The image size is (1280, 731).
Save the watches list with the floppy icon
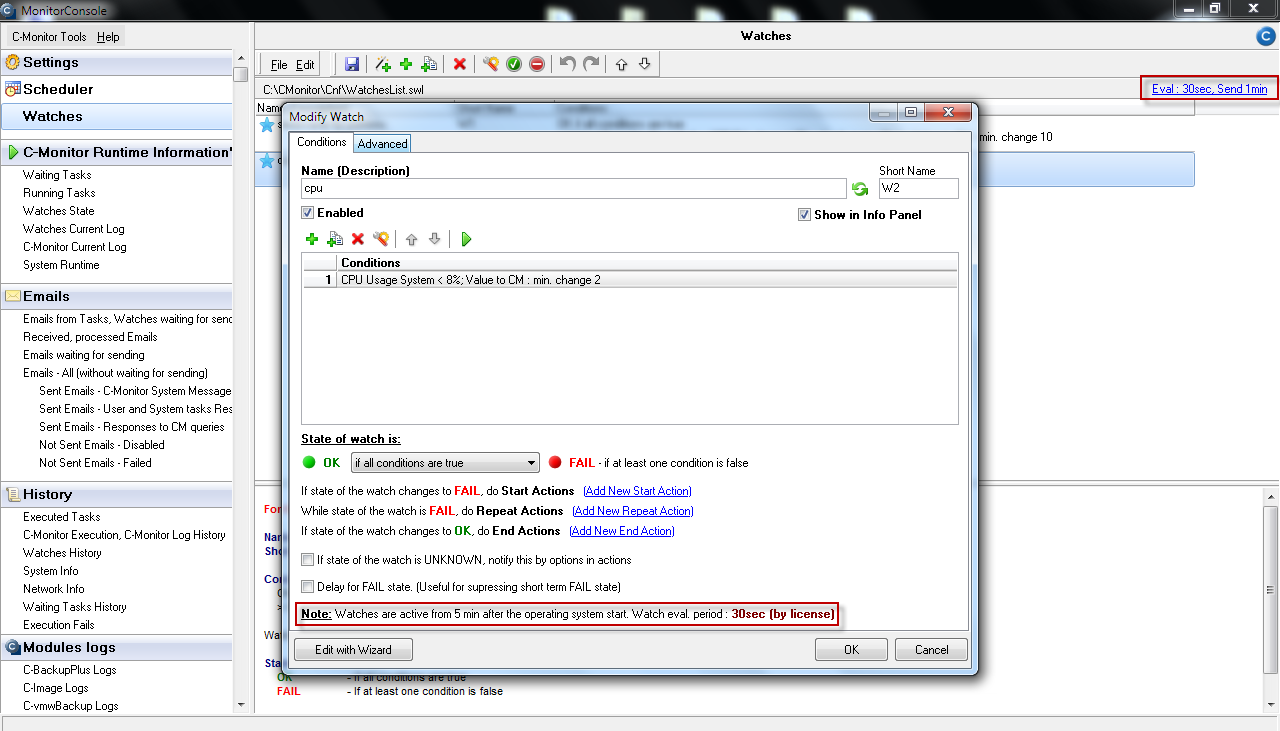[x=352, y=64]
